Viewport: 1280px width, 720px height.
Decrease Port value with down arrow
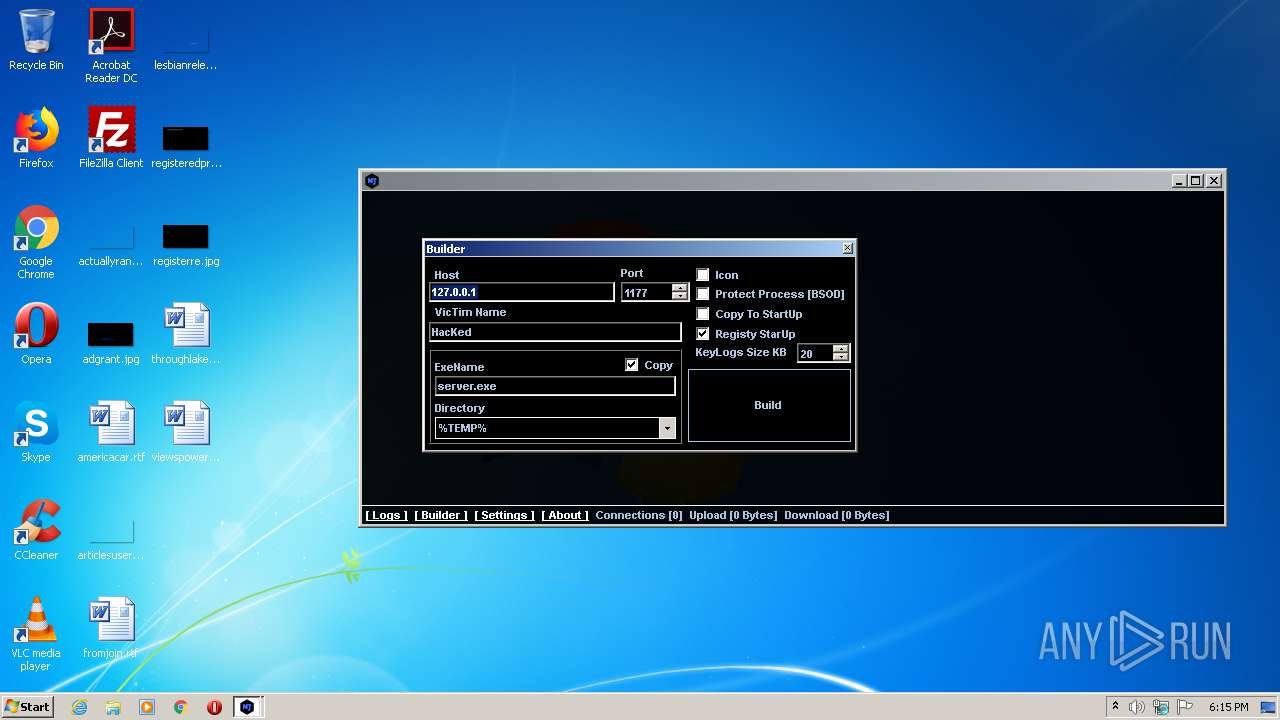pyautogui.click(x=680, y=296)
